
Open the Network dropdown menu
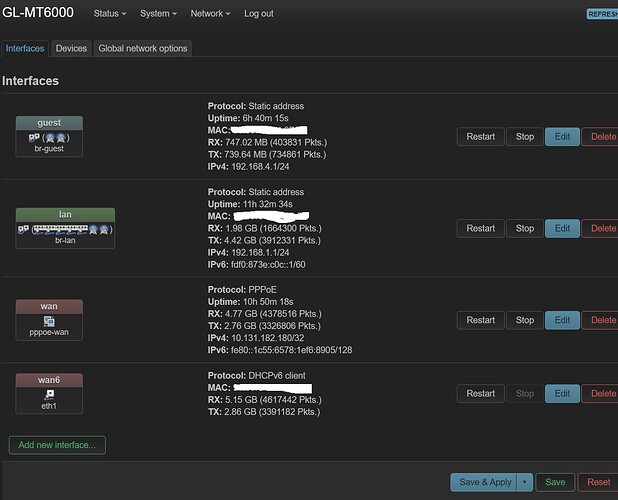pos(210,13)
